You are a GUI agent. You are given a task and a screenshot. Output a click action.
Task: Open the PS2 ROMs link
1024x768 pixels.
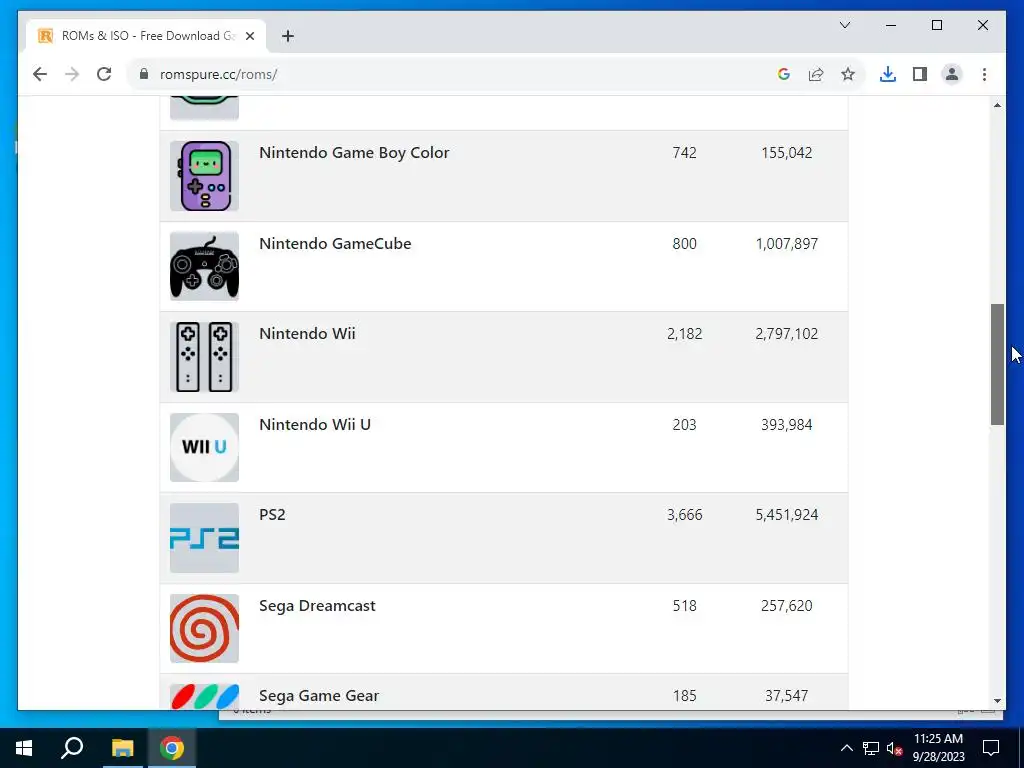point(272,515)
